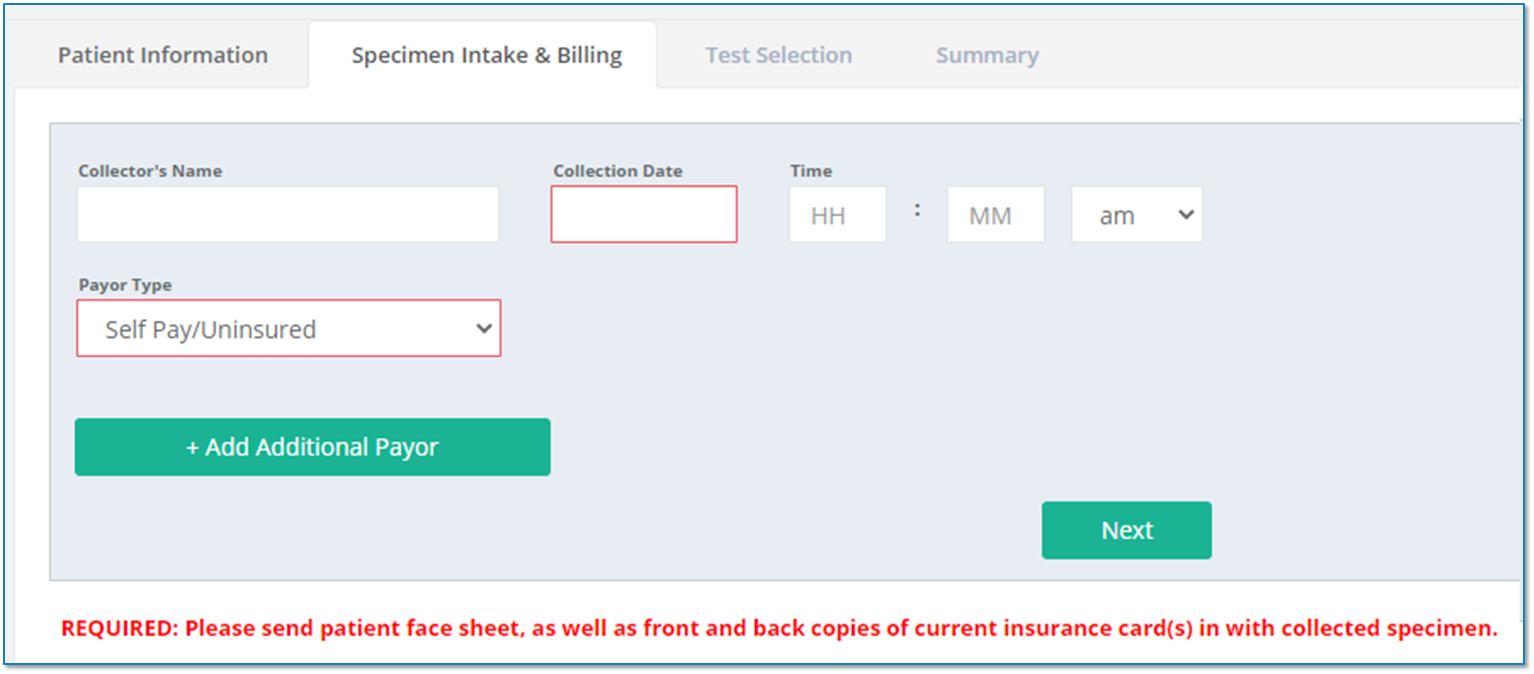Click the am/pm dropdown arrow icon
This screenshot has height=674, width=1534.
click(x=1186, y=213)
